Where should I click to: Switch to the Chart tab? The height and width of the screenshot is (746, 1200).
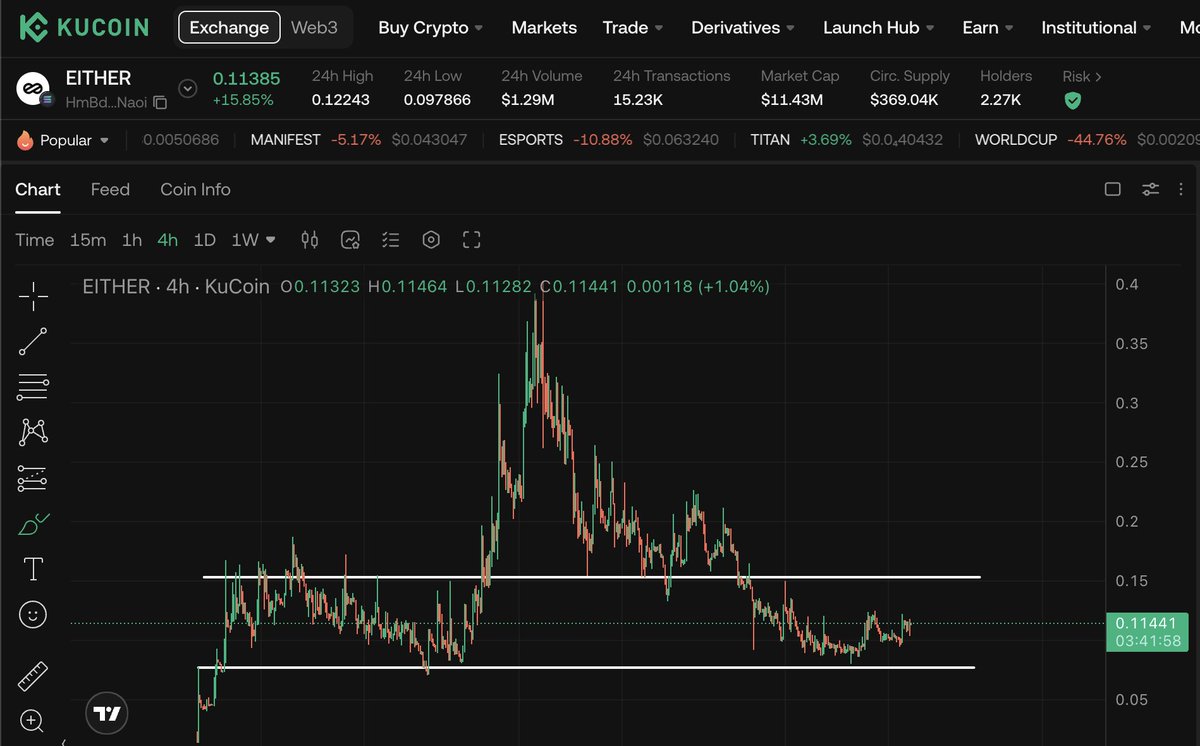(38, 189)
